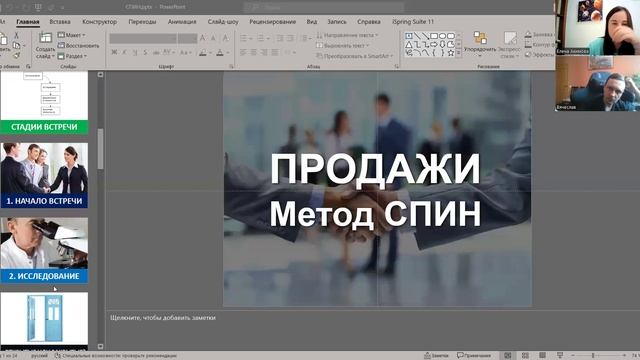
Task: Click the text highlight color button
Action: (x=203, y=53)
